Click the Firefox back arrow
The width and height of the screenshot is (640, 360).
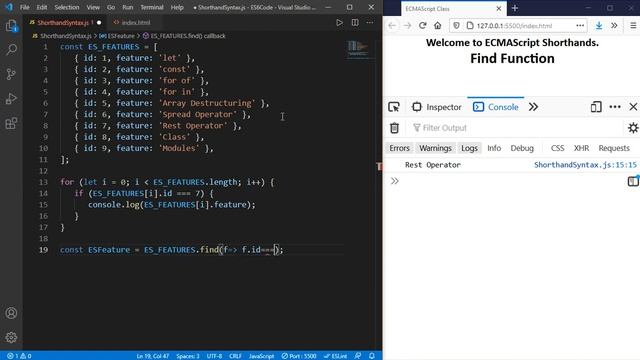click(392, 25)
